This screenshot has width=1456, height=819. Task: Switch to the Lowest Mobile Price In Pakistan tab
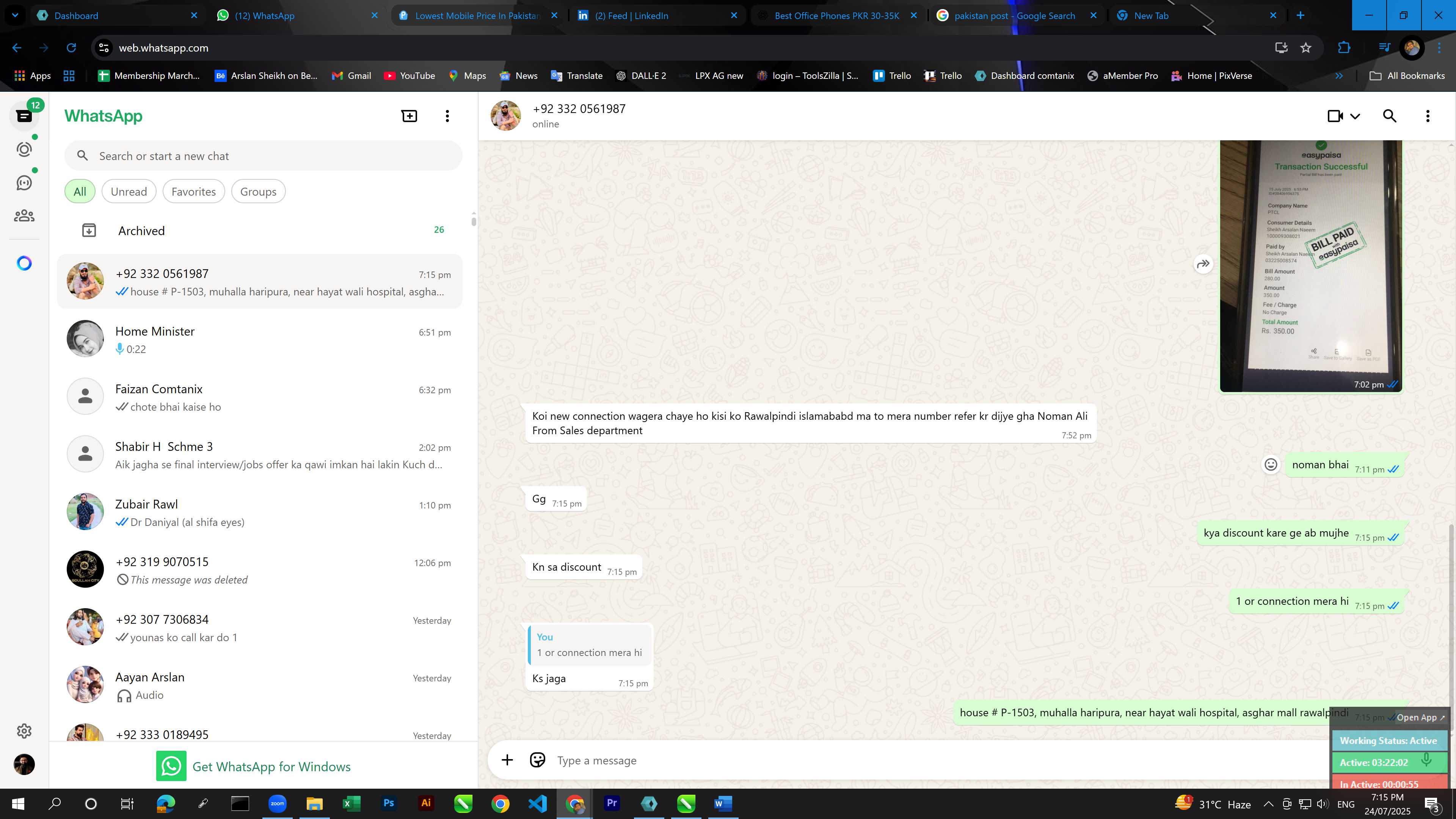click(478, 15)
